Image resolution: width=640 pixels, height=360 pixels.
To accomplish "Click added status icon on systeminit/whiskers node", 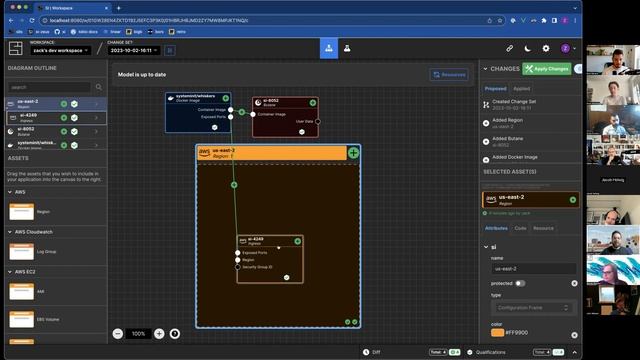I will point(226,98).
